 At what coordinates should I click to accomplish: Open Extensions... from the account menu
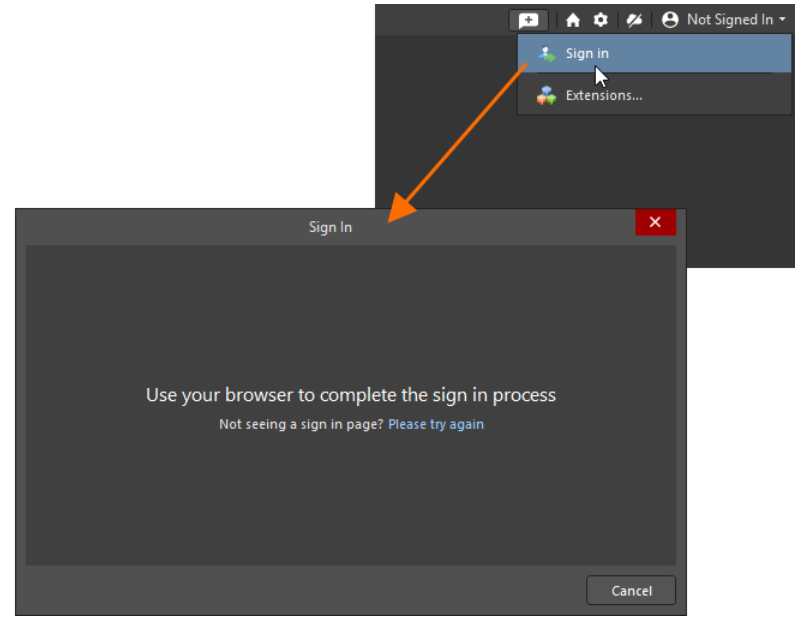603,96
